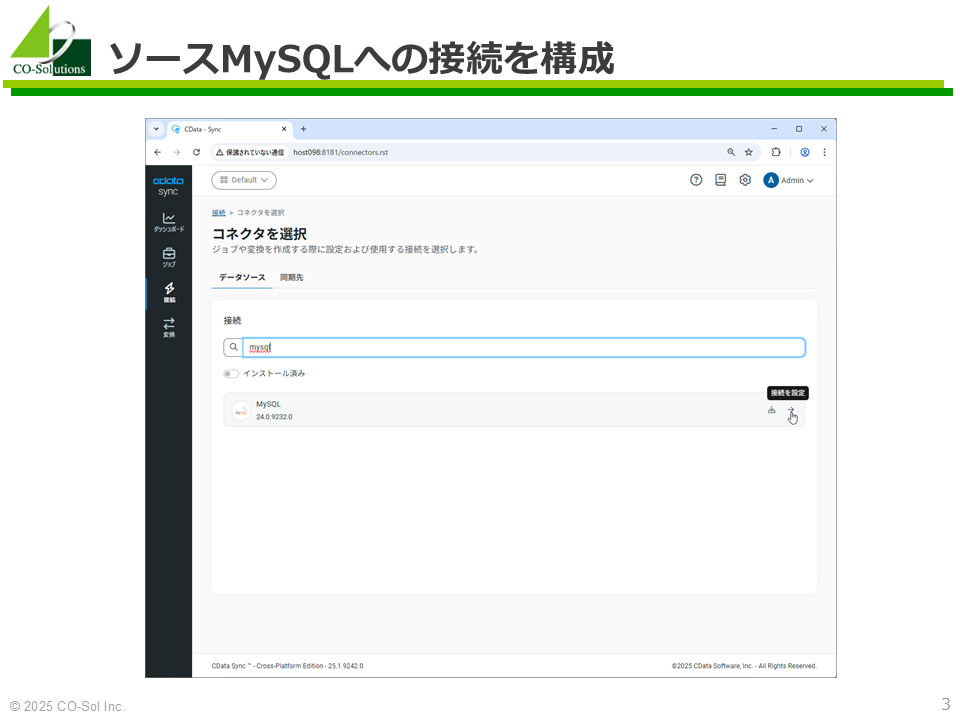Open the settings gear icon

[x=745, y=180]
